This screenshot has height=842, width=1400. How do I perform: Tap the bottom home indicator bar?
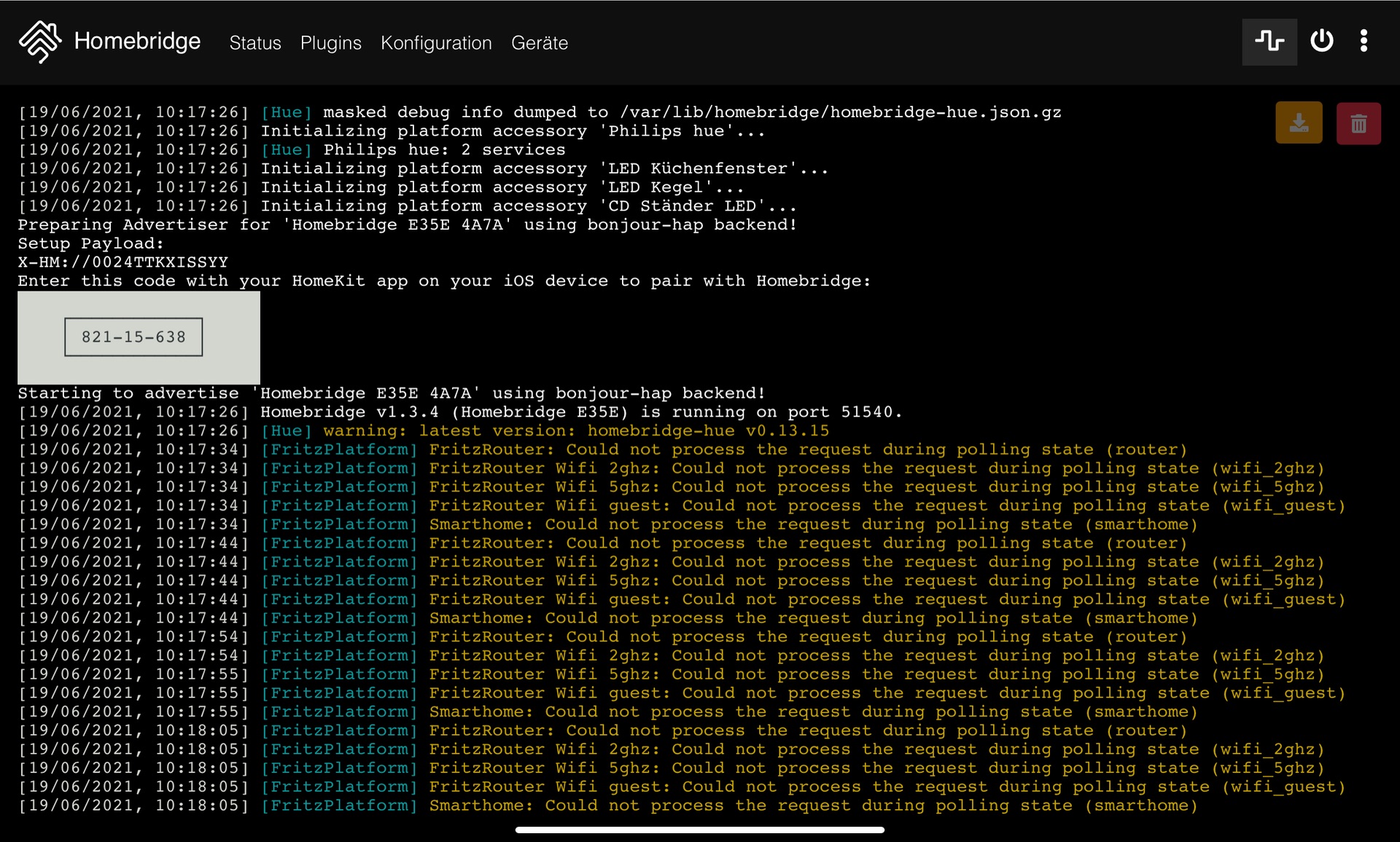(699, 830)
